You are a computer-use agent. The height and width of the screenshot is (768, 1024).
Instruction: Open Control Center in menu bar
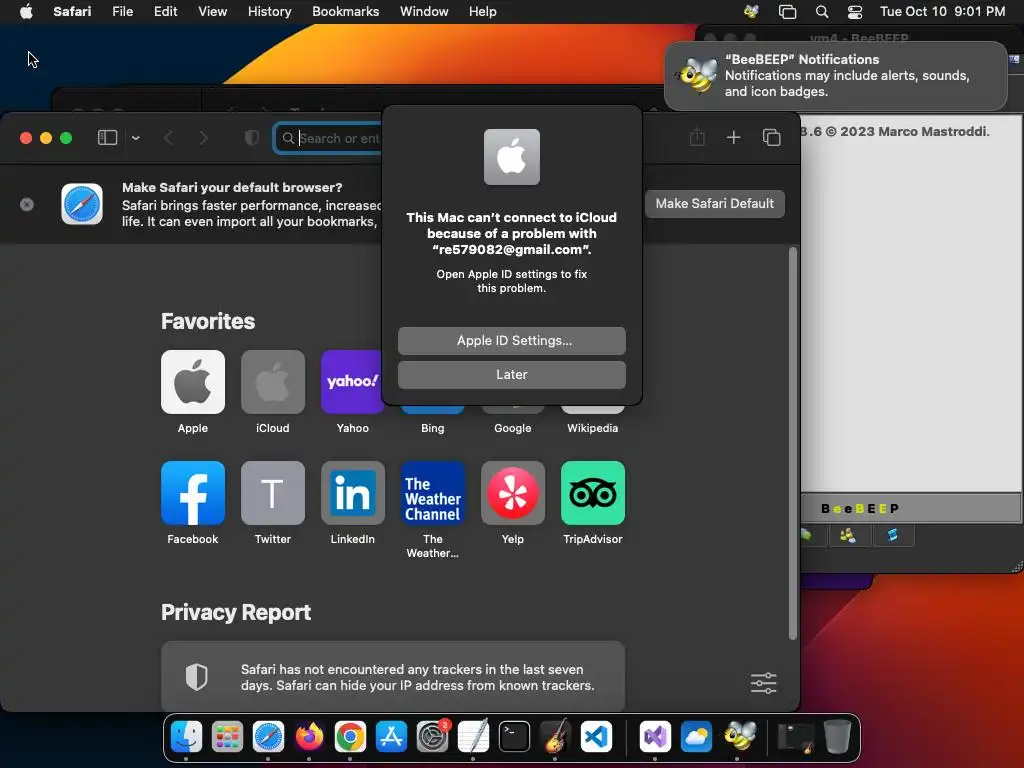click(x=855, y=11)
